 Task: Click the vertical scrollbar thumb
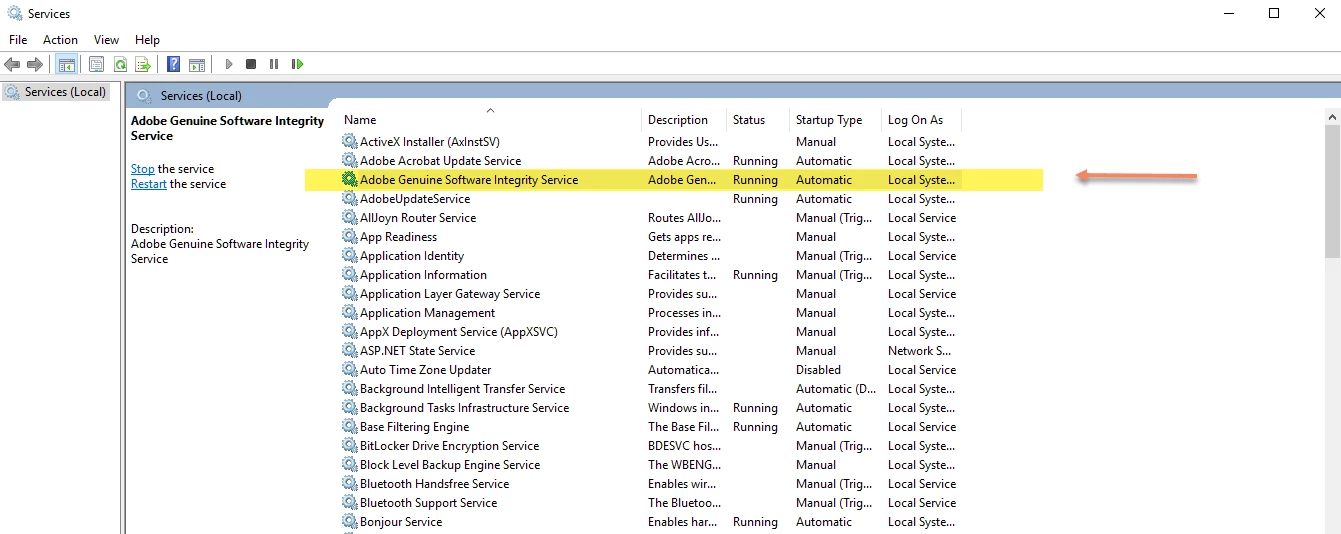[1332, 192]
